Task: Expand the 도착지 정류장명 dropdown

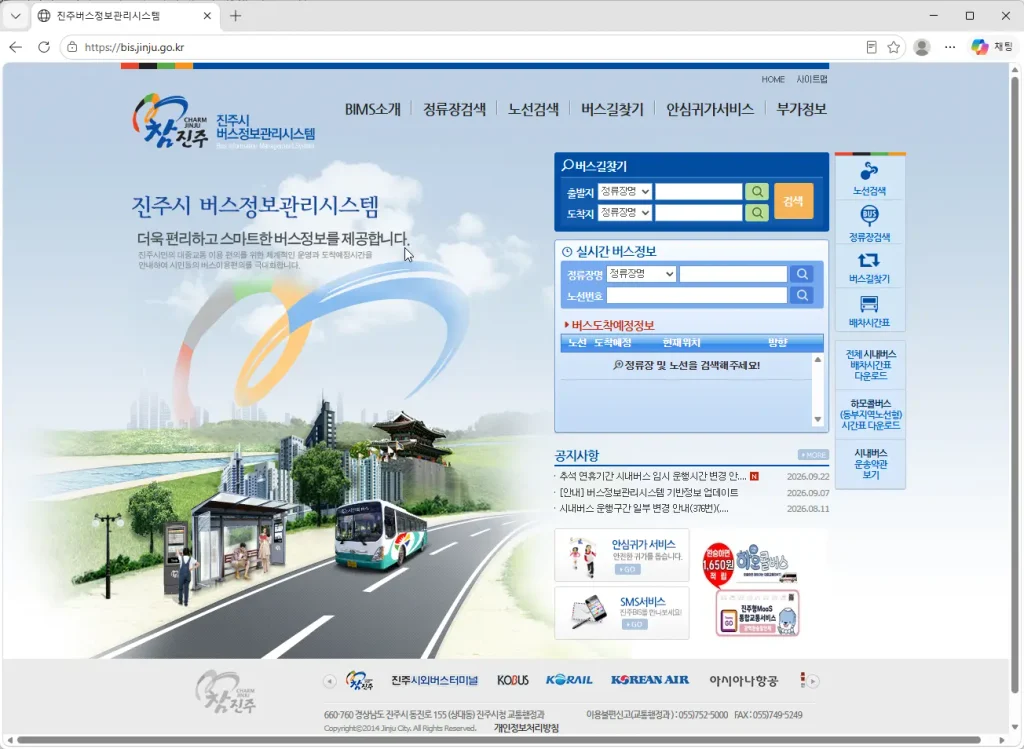Action: tap(625, 213)
